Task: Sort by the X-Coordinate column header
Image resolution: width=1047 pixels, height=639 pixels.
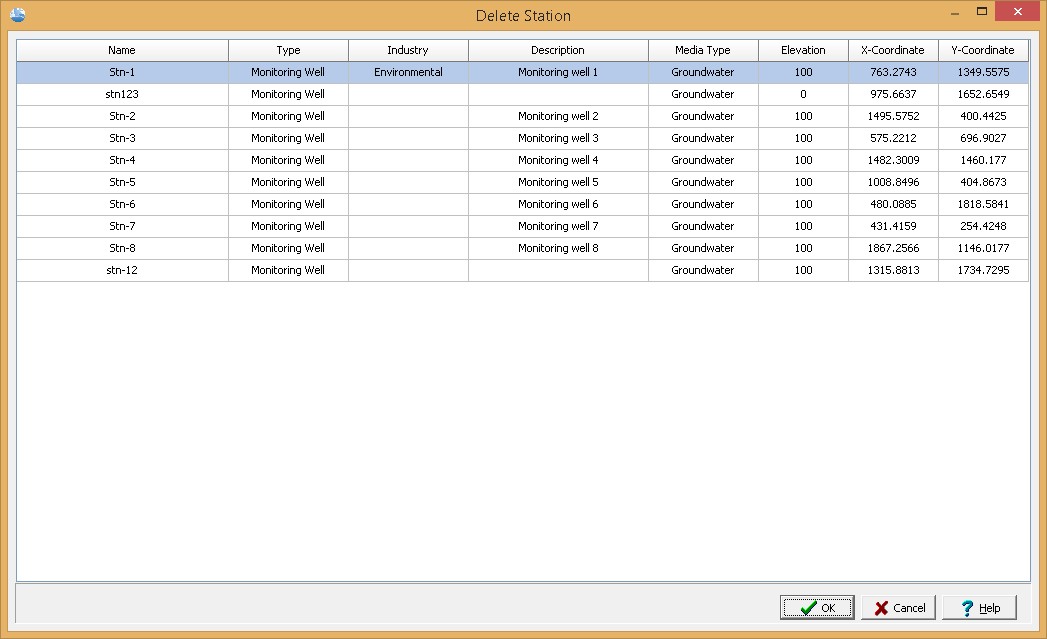Action: point(893,50)
